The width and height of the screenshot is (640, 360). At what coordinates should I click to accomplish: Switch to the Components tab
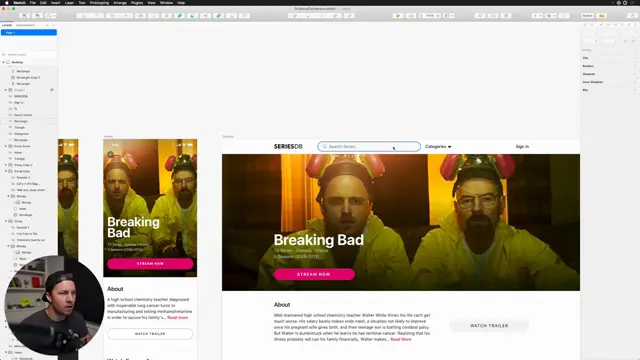[x=25, y=25]
